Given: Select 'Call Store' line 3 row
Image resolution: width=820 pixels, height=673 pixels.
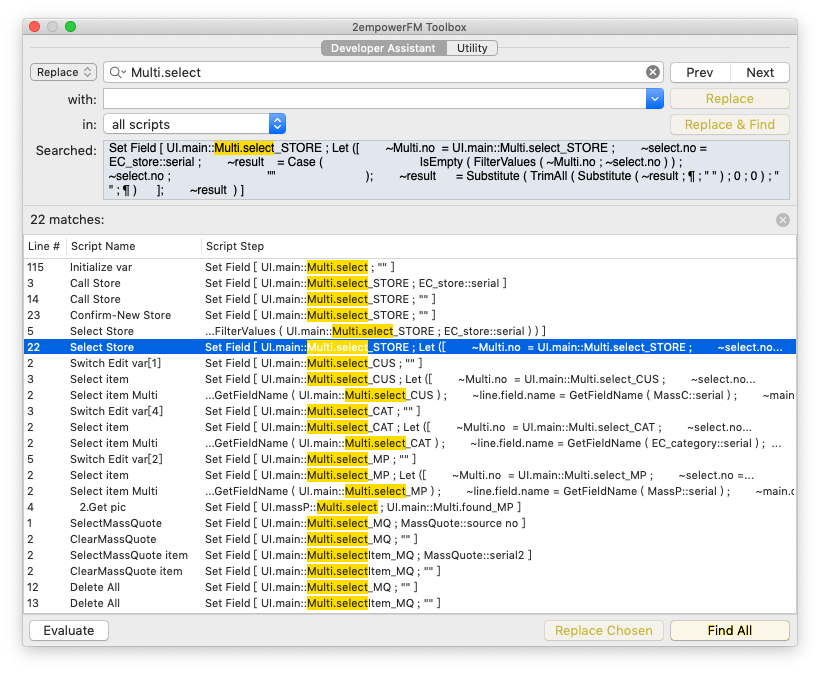Looking at the screenshot, I should click(x=410, y=283).
